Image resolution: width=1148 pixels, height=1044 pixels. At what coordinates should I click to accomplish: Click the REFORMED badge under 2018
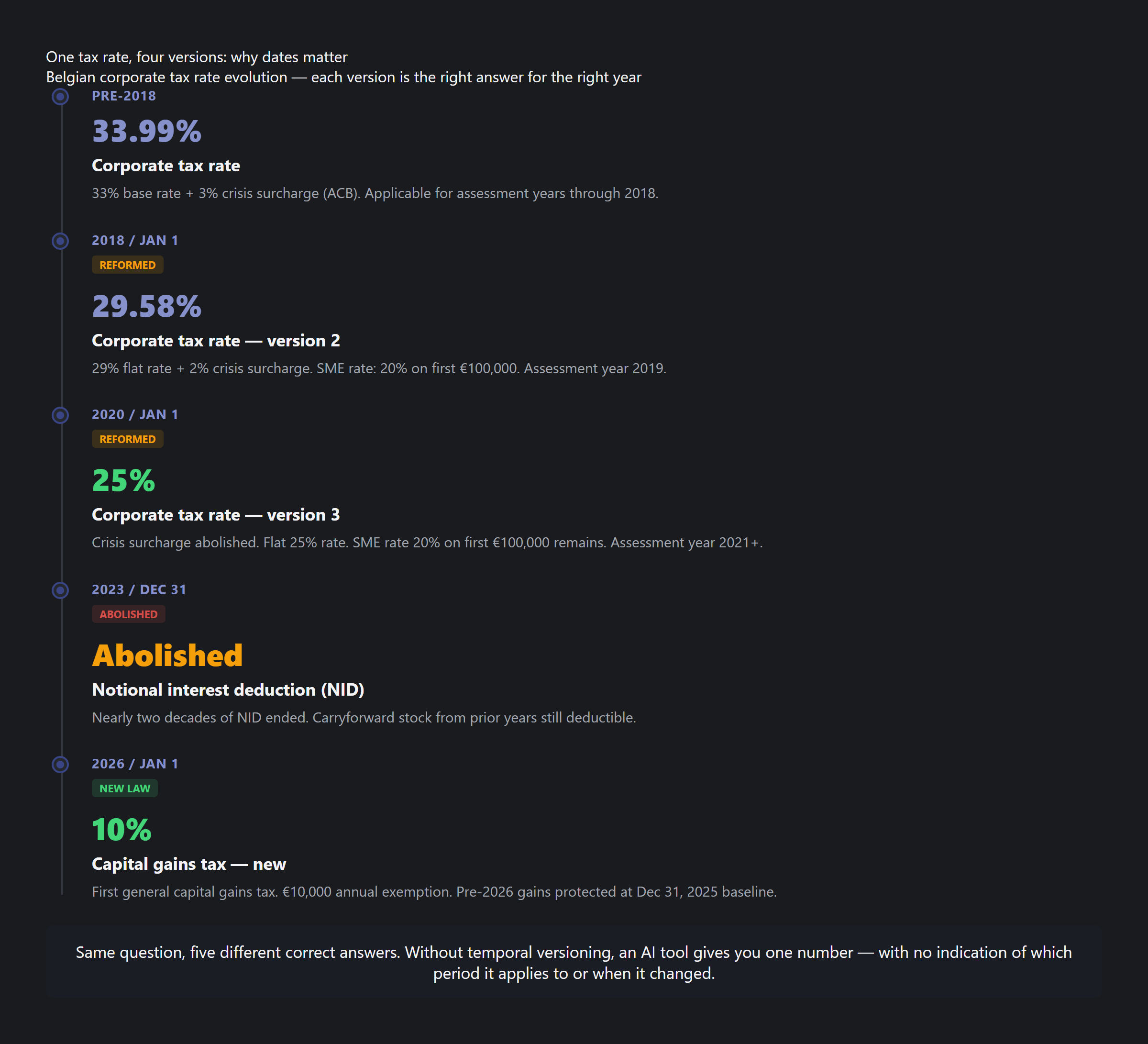pos(128,265)
